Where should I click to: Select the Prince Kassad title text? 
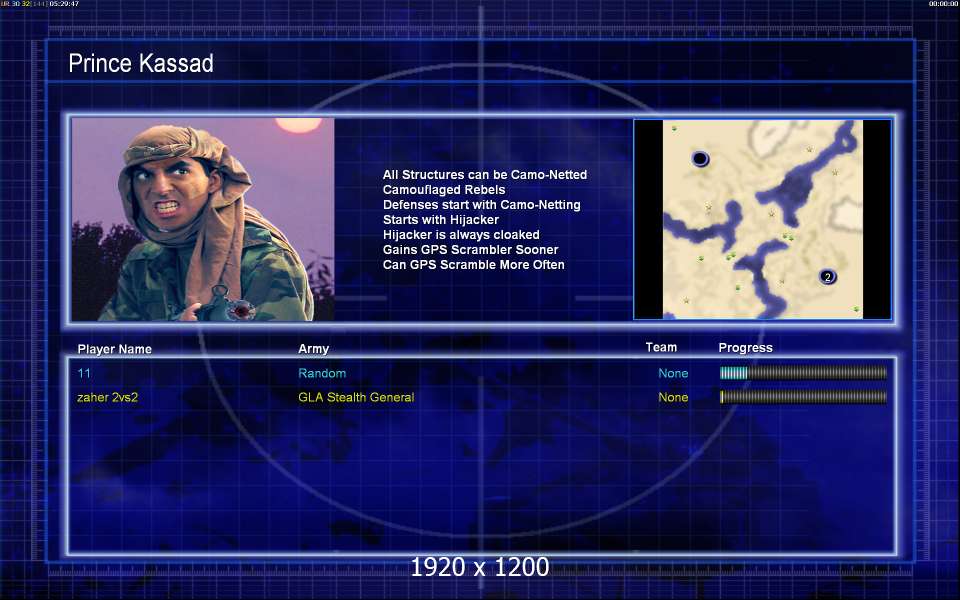[141, 63]
